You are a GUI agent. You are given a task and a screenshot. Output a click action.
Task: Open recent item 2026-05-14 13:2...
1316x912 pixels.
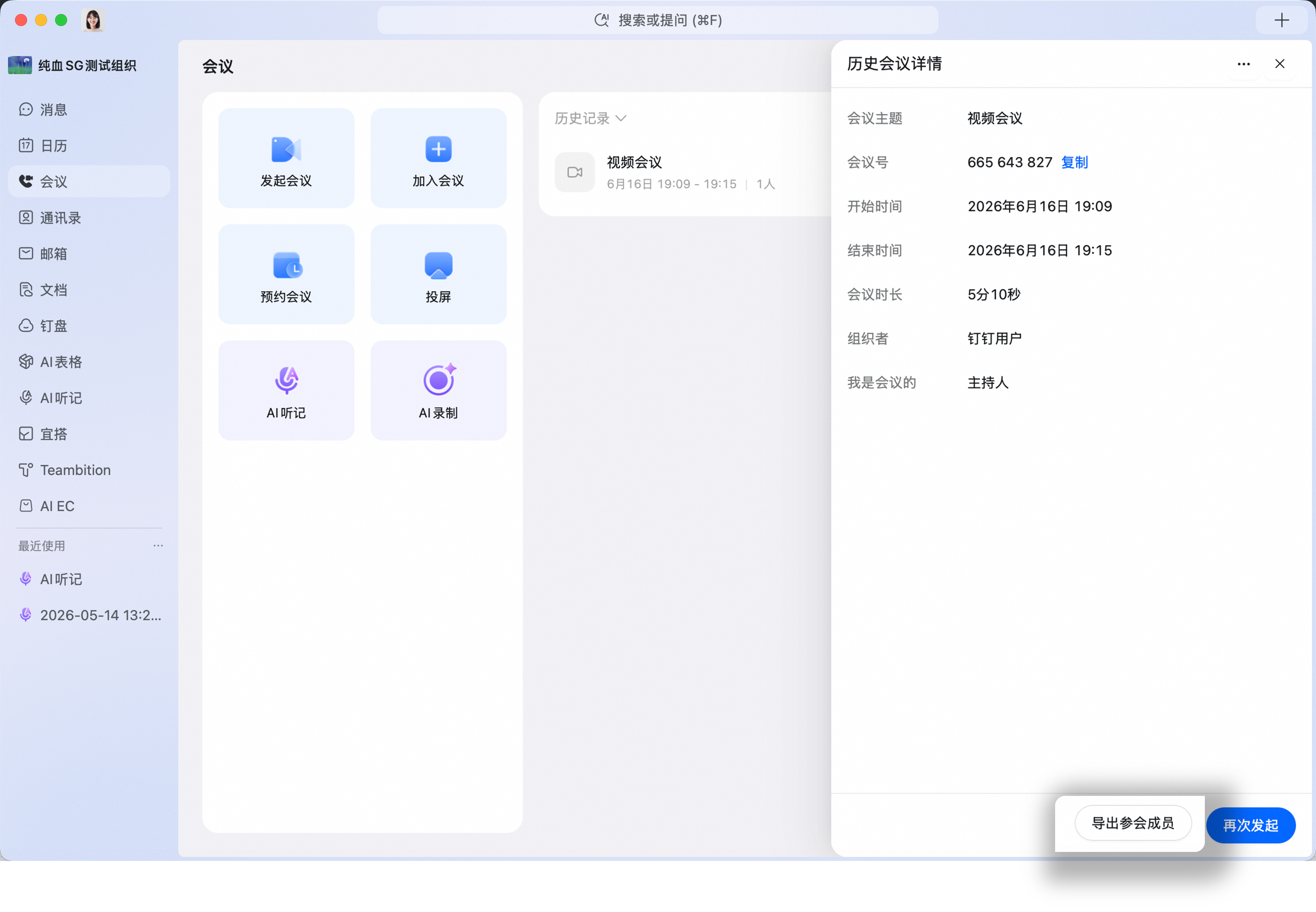click(89, 615)
